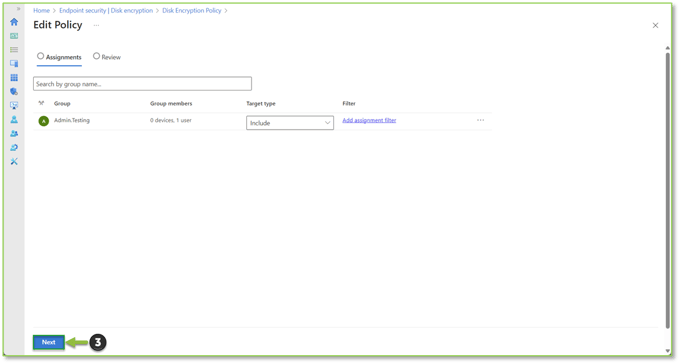
Task: Open the Devices icon in the sidebar
Action: pos(14,64)
